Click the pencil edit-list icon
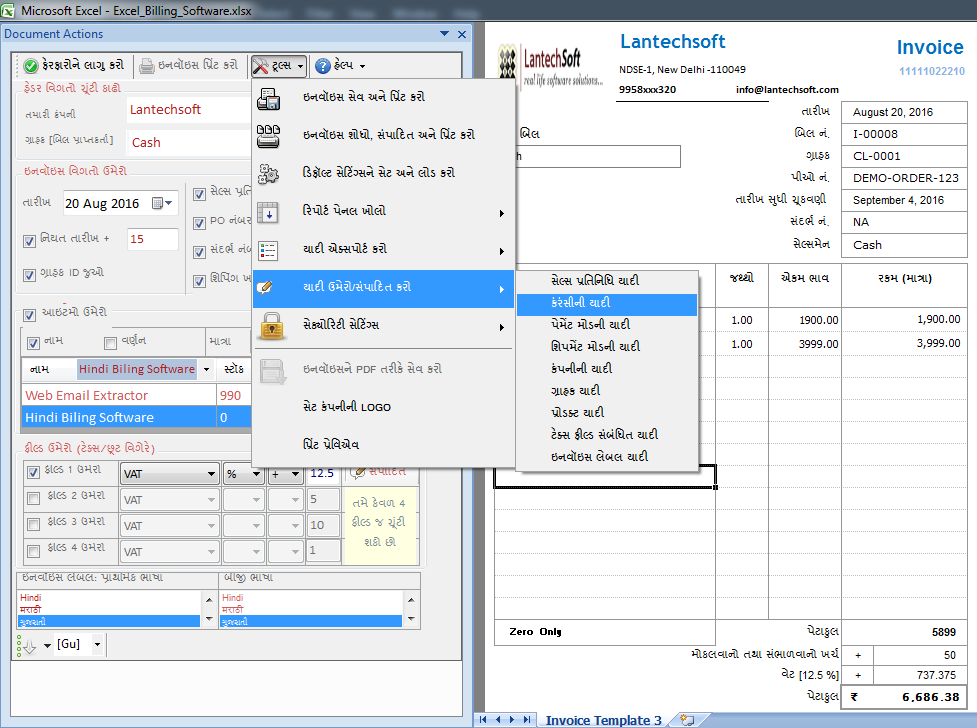The width and height of the screenshot is (977, 728). point(265,287)
